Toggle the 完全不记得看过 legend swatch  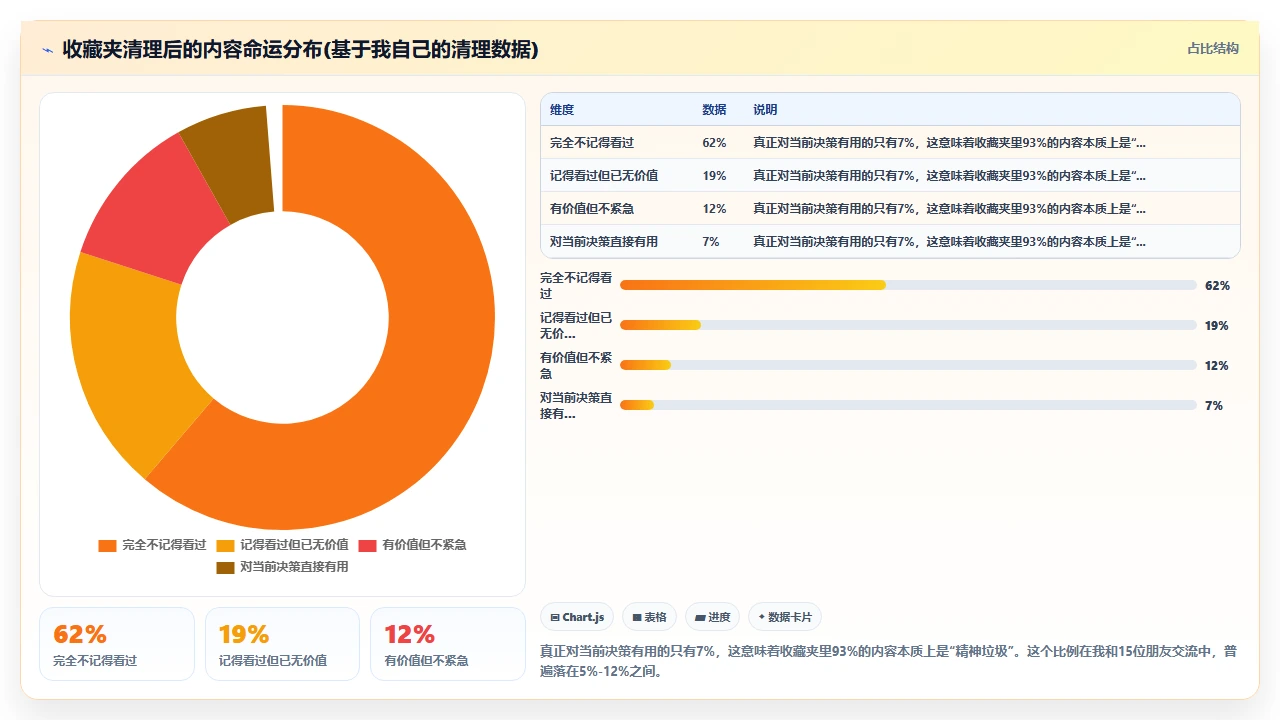[x=107, y=545]
